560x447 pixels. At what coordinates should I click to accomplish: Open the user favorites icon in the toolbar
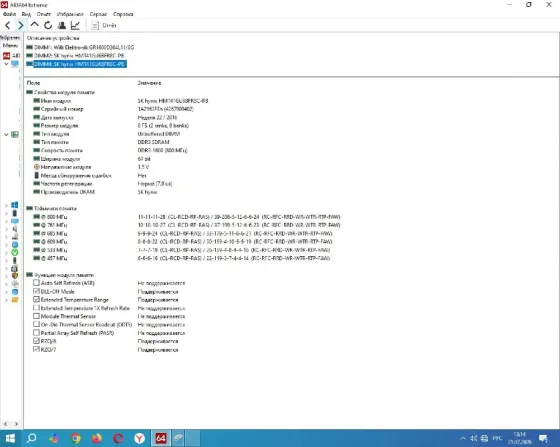click(x=62, y=25)
